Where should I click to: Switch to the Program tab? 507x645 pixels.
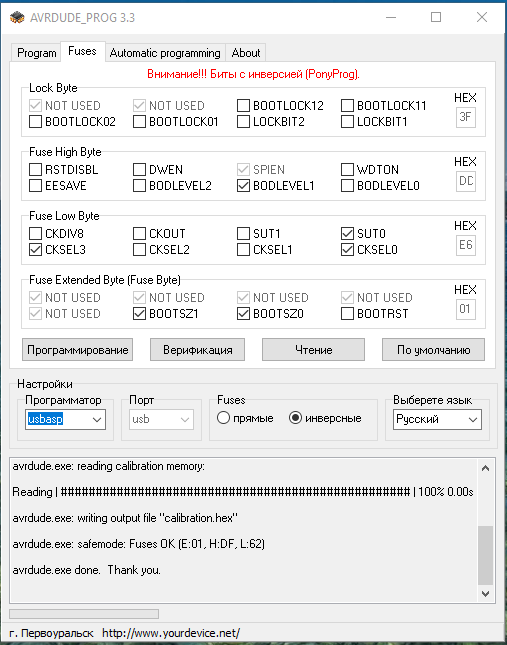[36, 53]
